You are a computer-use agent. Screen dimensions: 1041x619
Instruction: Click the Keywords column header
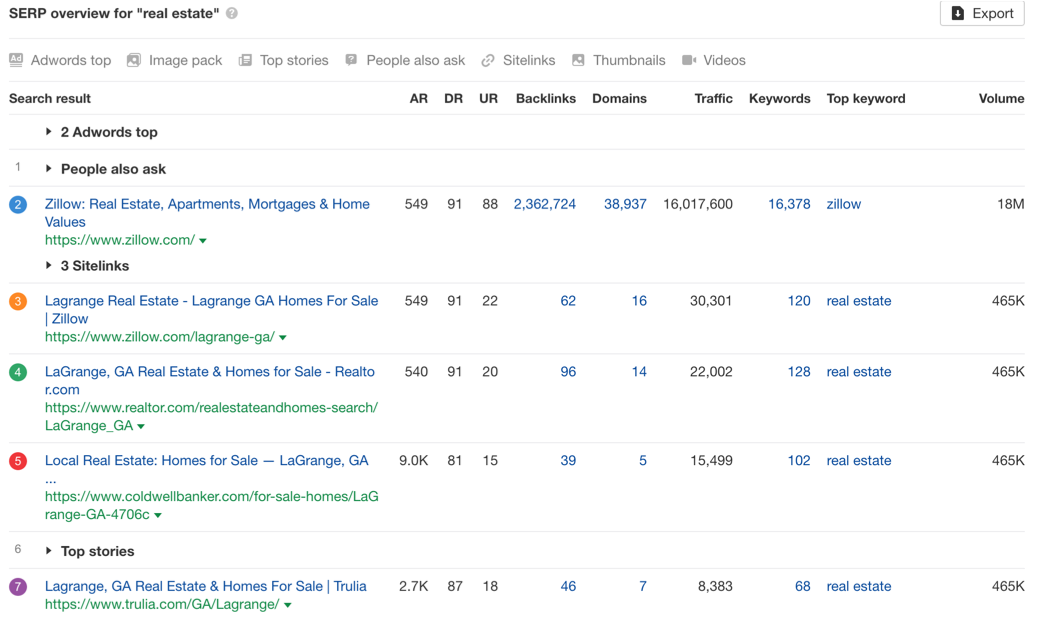(779, 99)
